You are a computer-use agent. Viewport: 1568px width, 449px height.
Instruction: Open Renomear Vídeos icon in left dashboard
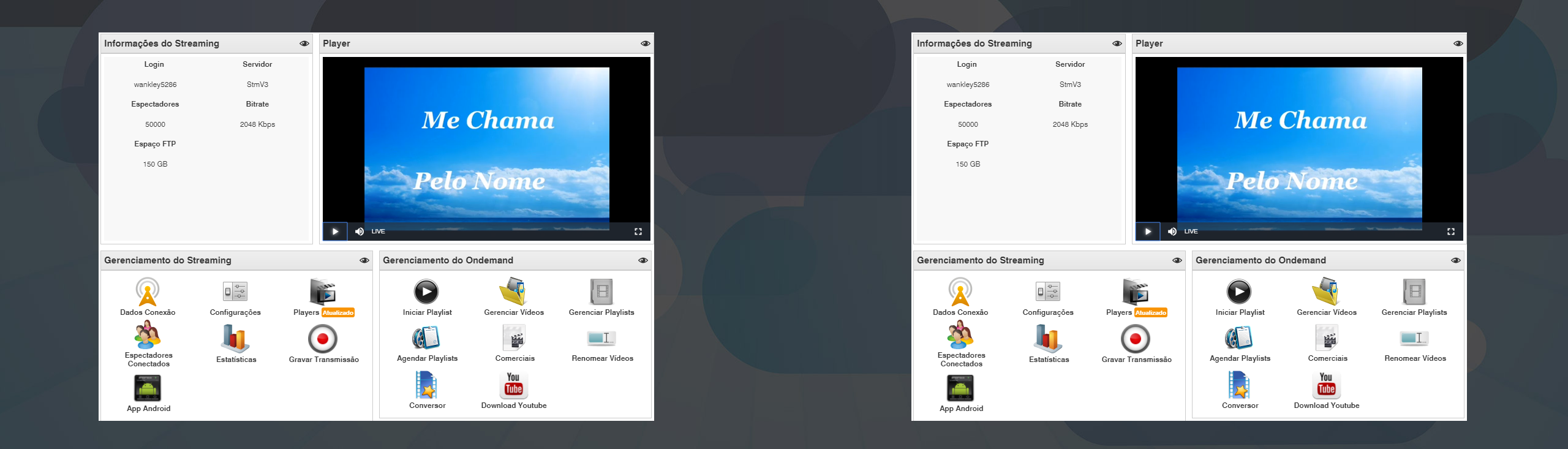[601, 338]
